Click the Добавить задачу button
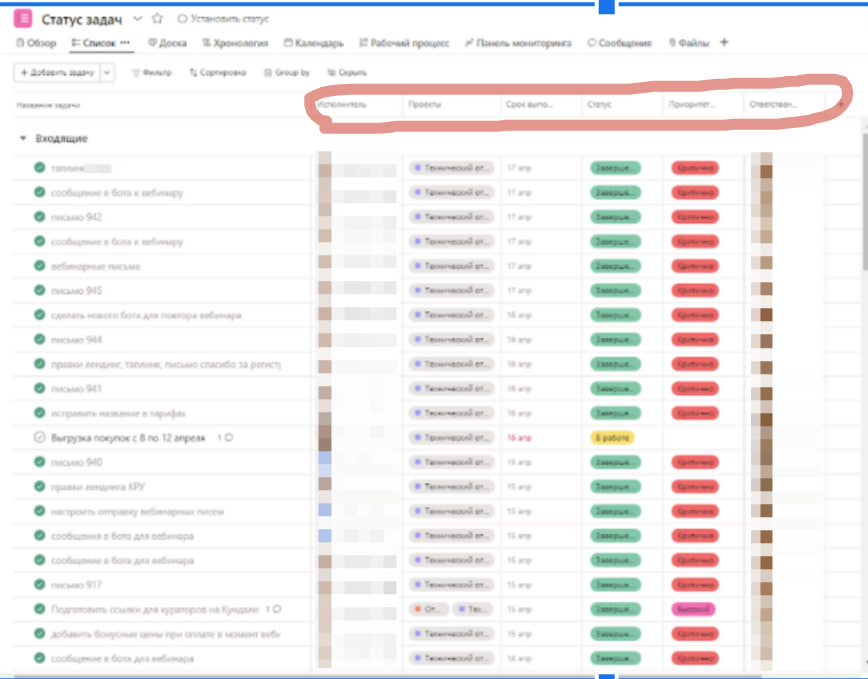 coord(56,73)
